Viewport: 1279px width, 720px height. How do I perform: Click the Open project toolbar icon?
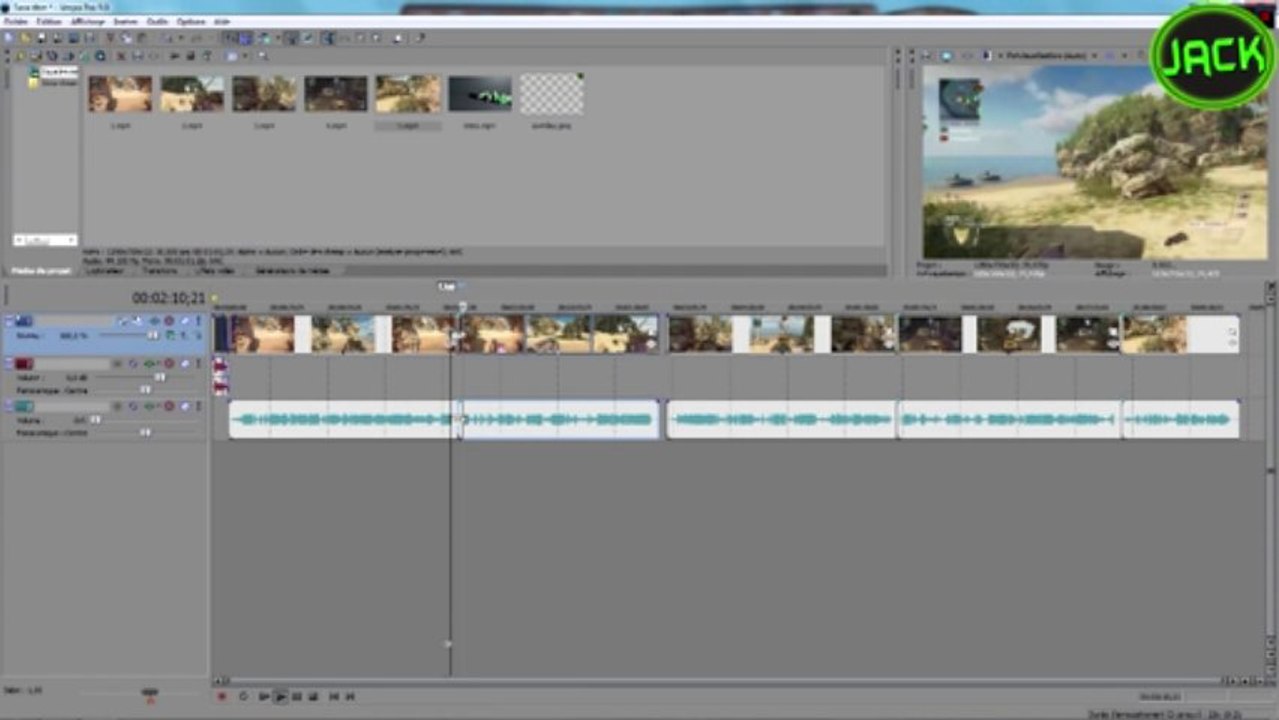tap(26, 37)
